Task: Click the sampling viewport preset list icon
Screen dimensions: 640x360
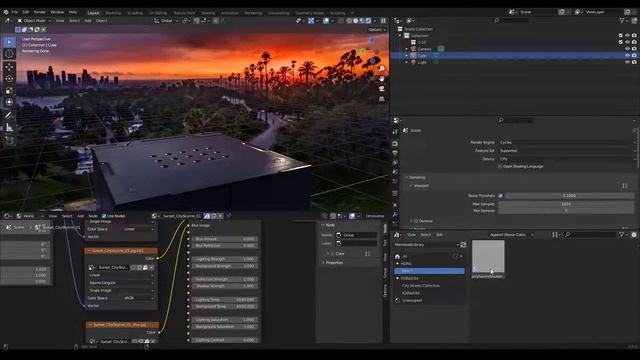Action: [625, 186]
